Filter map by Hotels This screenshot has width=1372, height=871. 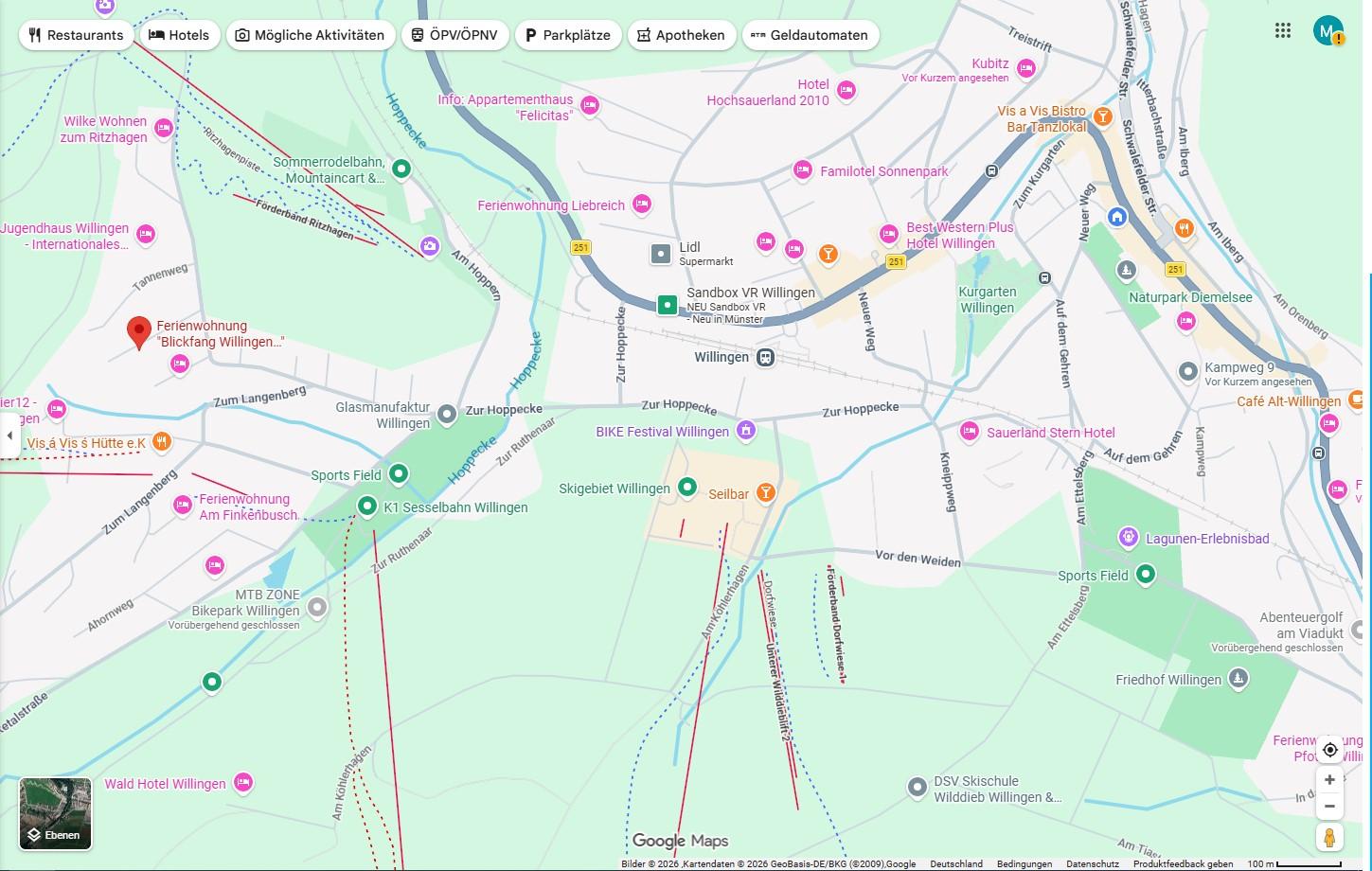click(x=179, y=35)
